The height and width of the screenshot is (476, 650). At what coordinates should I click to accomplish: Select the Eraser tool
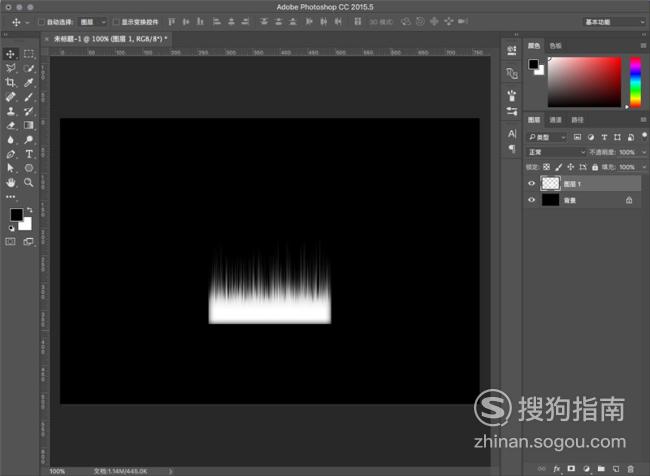click(11, 125)
